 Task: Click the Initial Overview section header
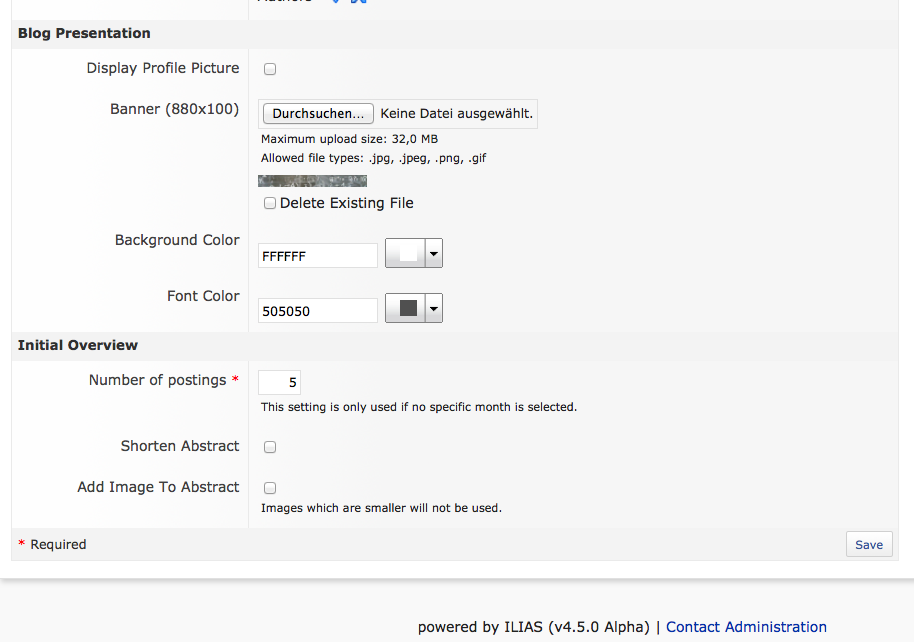point(78,345)
